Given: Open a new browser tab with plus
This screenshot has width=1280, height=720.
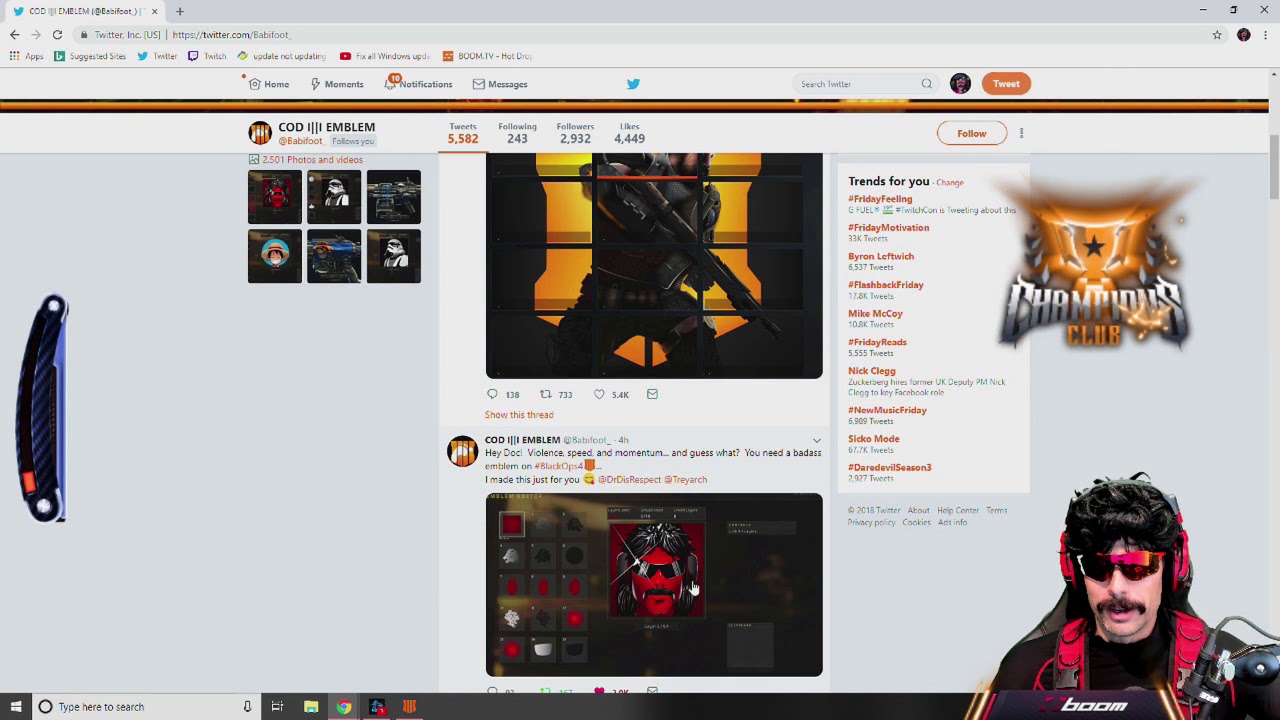Looking at the screenshot, I should click(x=180, y=11).
